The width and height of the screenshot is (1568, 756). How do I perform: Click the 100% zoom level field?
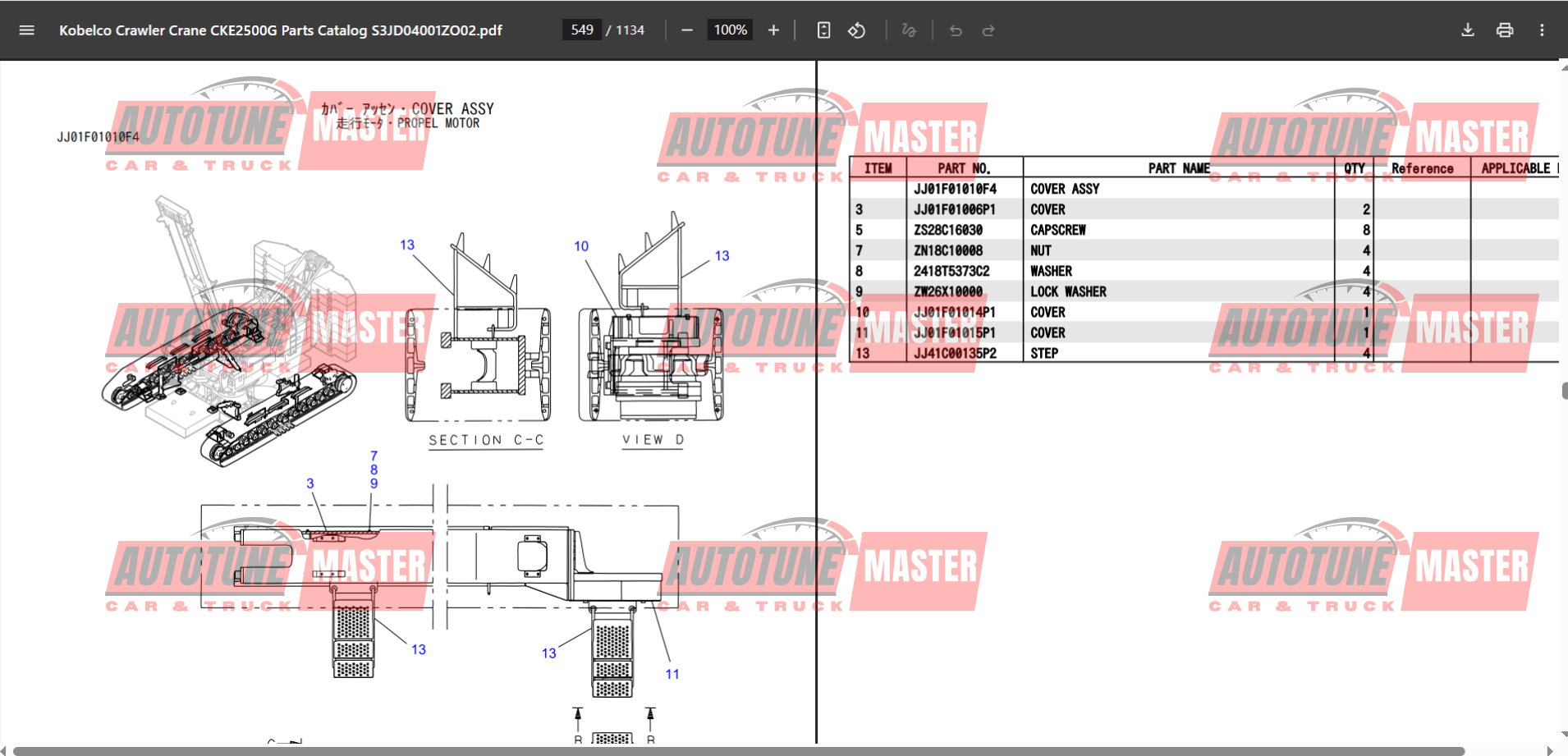(730, 30)
